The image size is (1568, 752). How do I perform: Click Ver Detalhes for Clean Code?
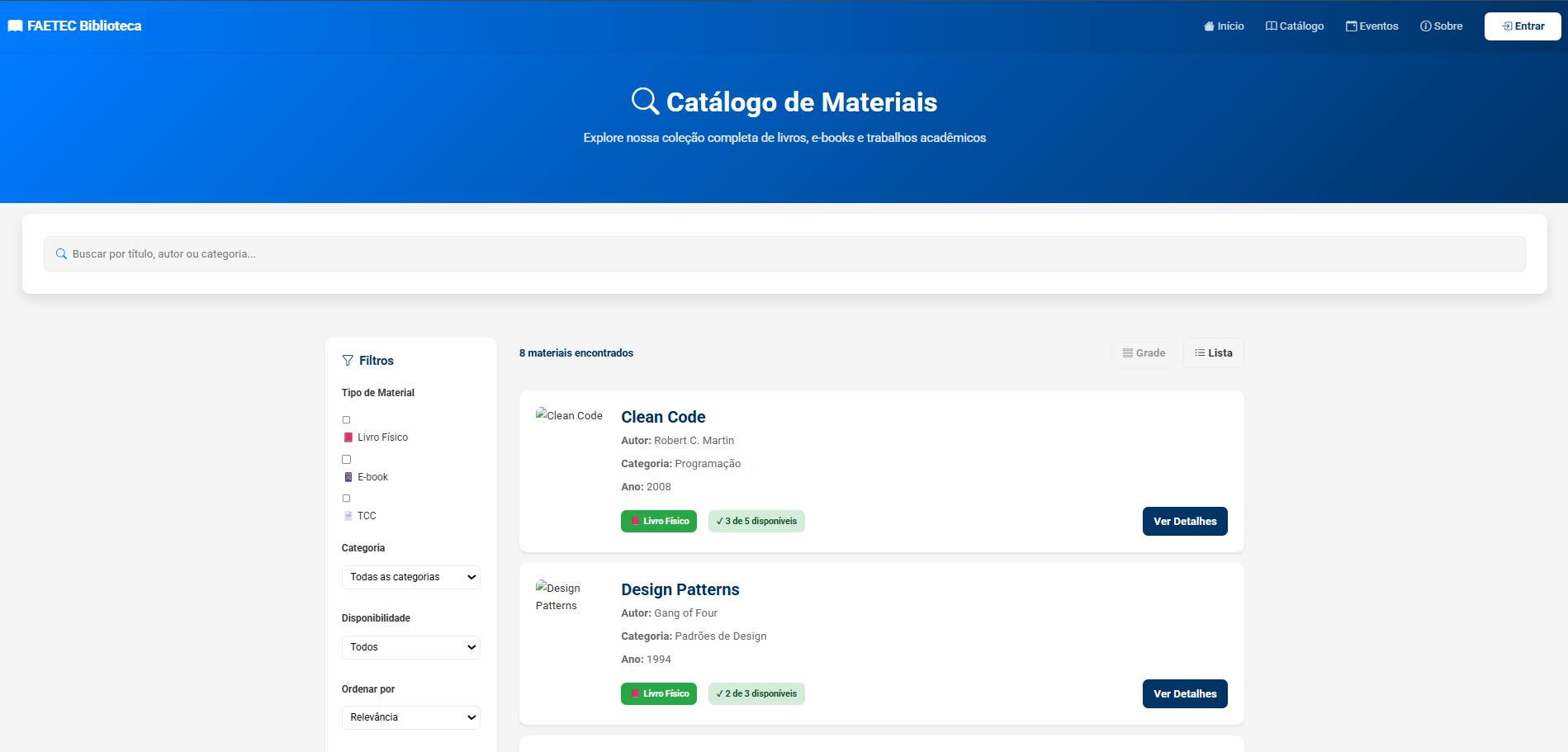(x=1184, y=521)
